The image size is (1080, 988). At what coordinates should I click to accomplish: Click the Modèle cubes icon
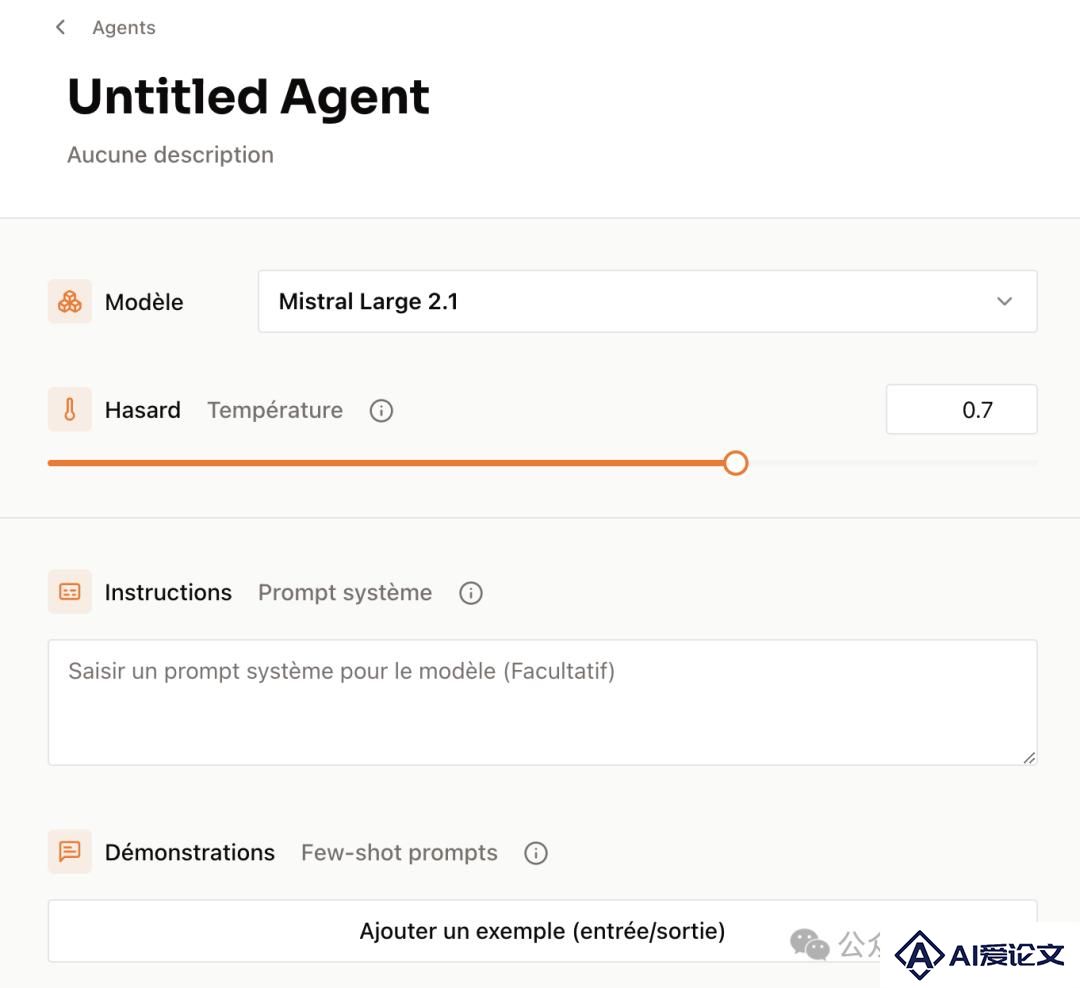(x=70, y=301)
